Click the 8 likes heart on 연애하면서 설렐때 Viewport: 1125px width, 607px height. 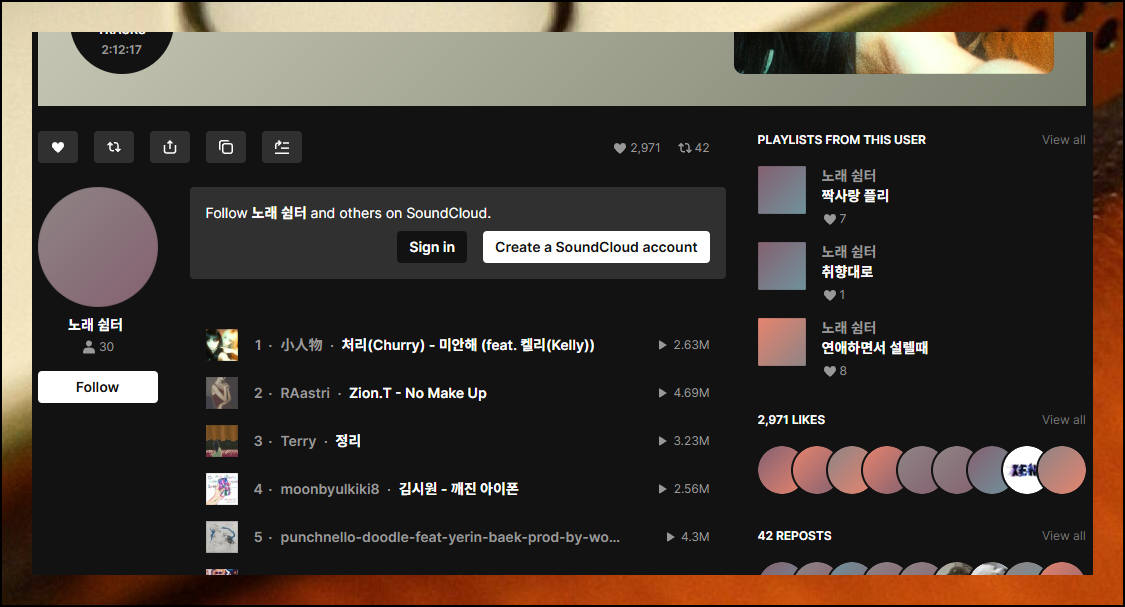coord(834,371)
